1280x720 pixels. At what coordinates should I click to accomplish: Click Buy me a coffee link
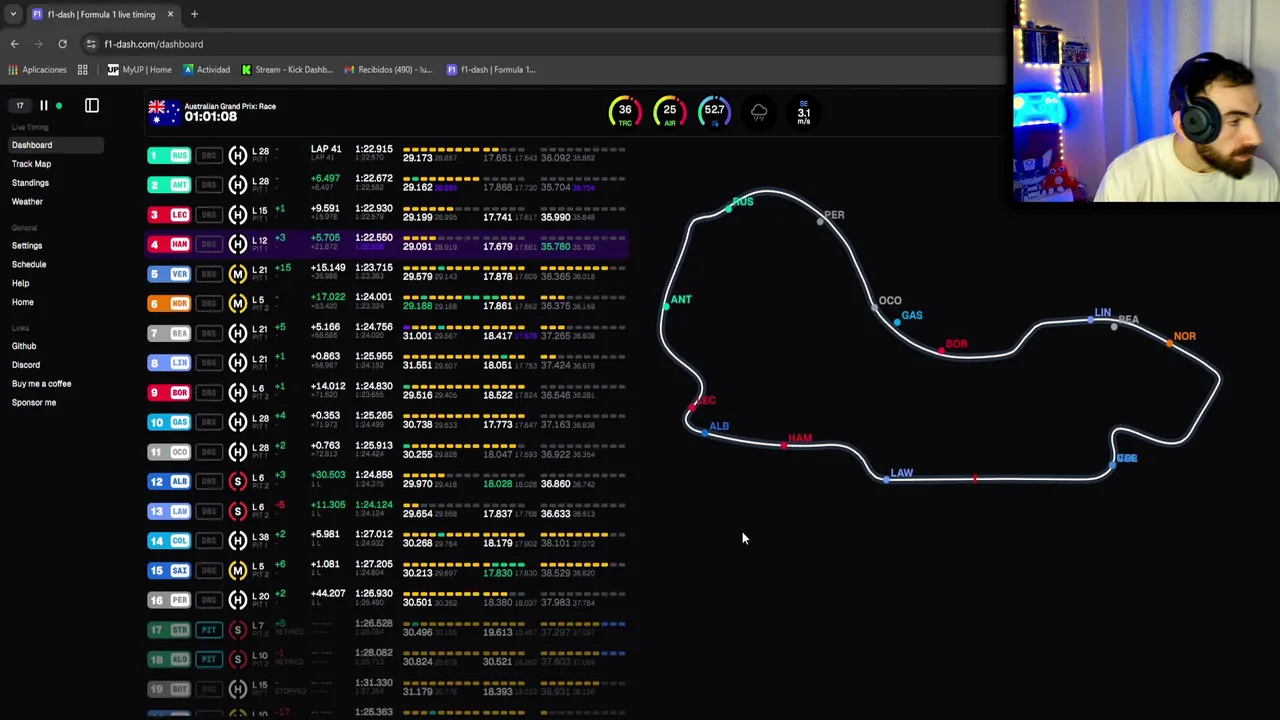pyautogui.click(x=41, y=384)
